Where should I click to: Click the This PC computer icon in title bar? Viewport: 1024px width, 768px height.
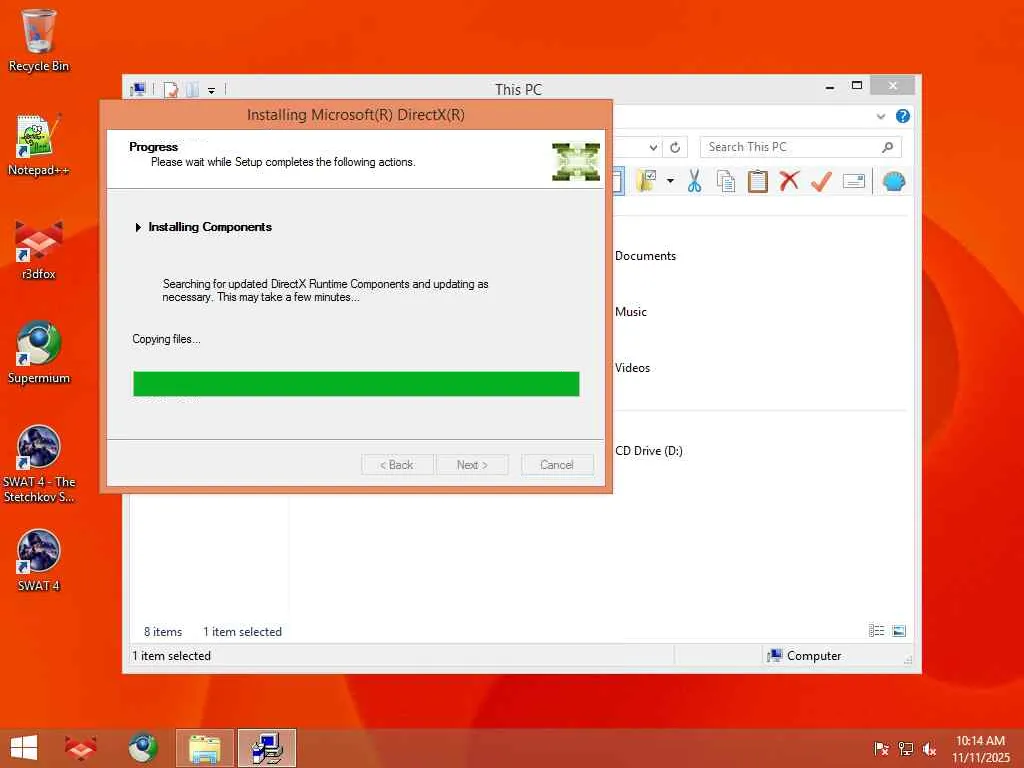138,89
